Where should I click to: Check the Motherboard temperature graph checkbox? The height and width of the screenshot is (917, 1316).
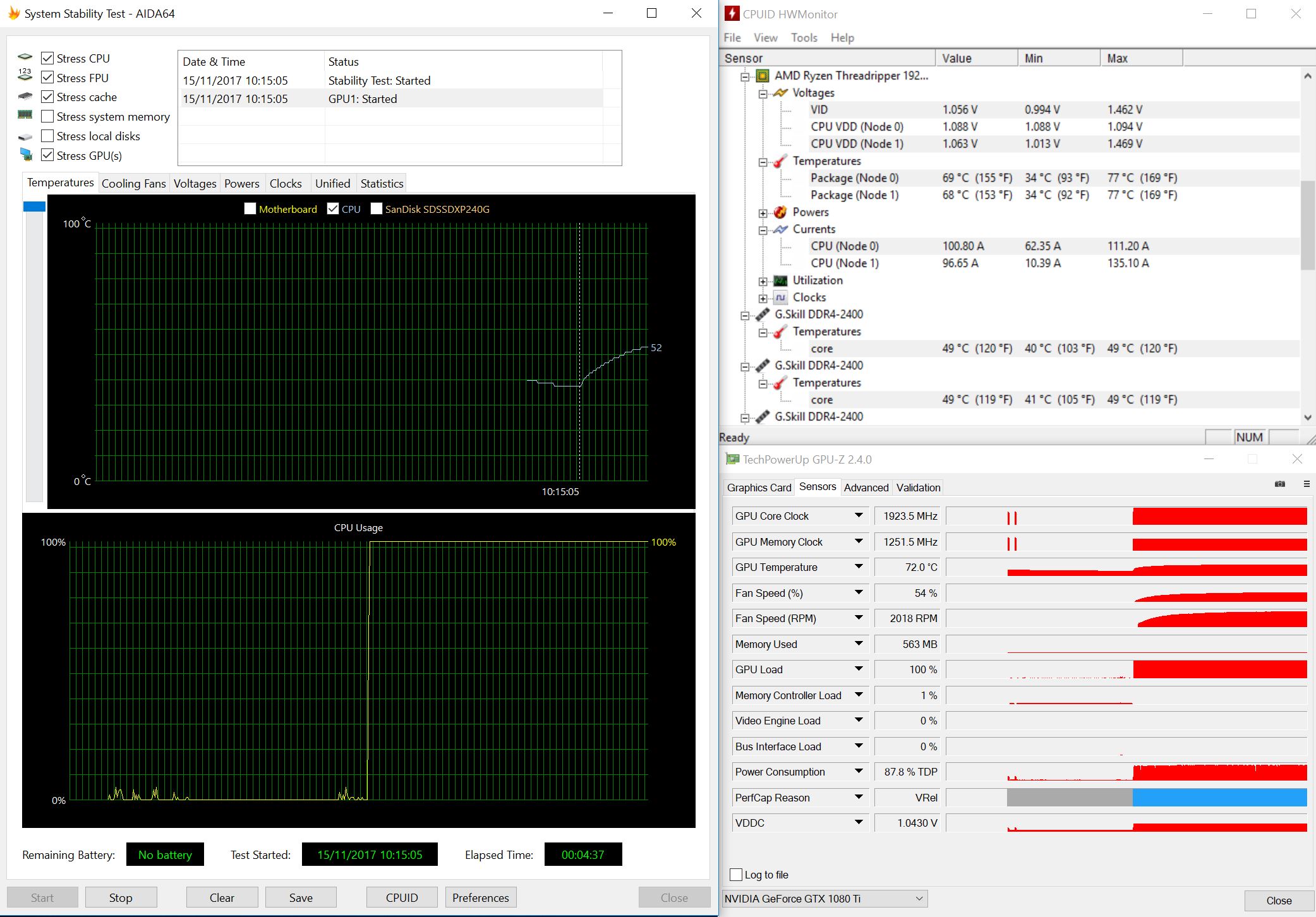coord(250,209)
